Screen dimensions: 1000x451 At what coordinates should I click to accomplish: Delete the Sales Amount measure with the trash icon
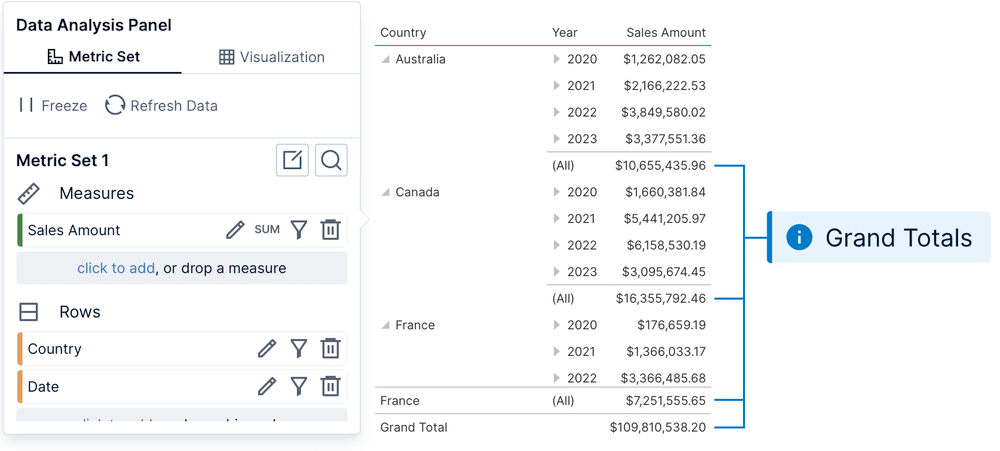[x=330, y=230]
